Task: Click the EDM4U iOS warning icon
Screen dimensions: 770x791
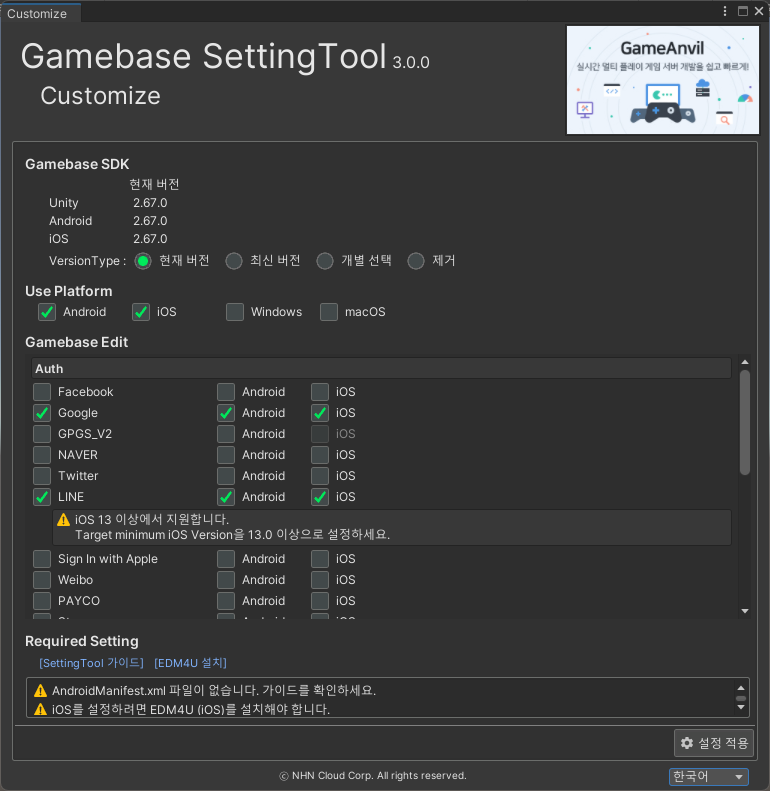Action: [40, 709]
